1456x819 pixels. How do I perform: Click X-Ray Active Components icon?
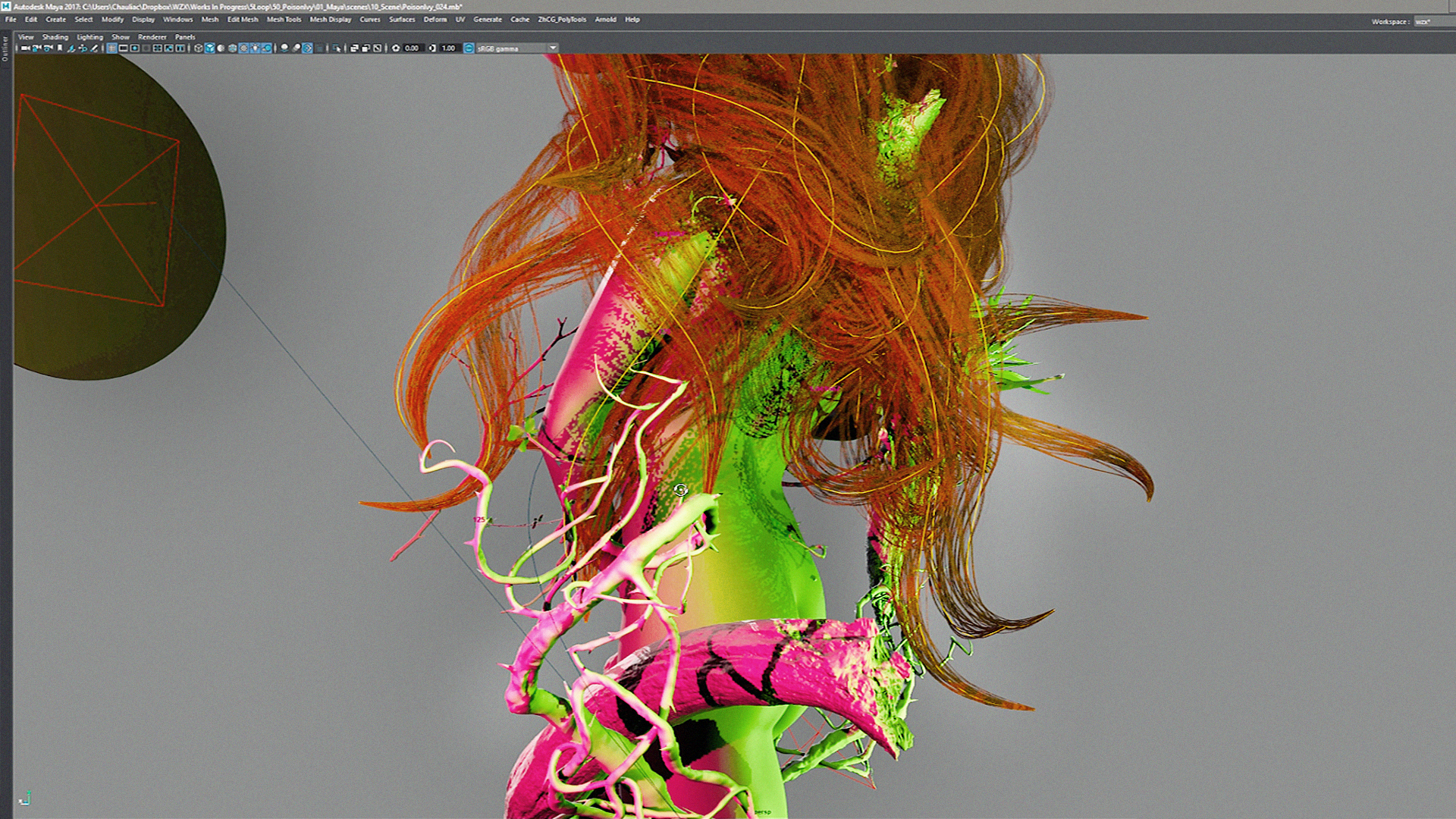[x=366, y=48]
